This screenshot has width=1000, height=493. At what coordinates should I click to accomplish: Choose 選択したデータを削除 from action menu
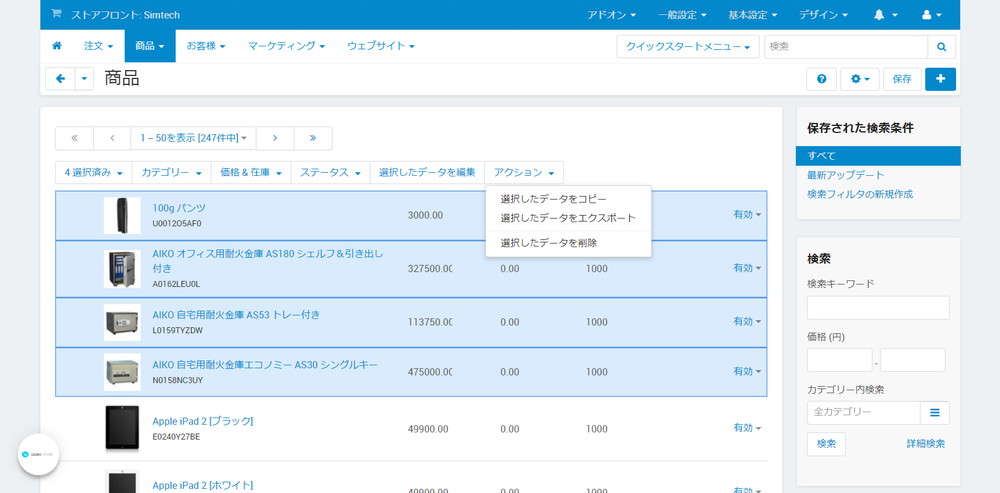(568, 243)
